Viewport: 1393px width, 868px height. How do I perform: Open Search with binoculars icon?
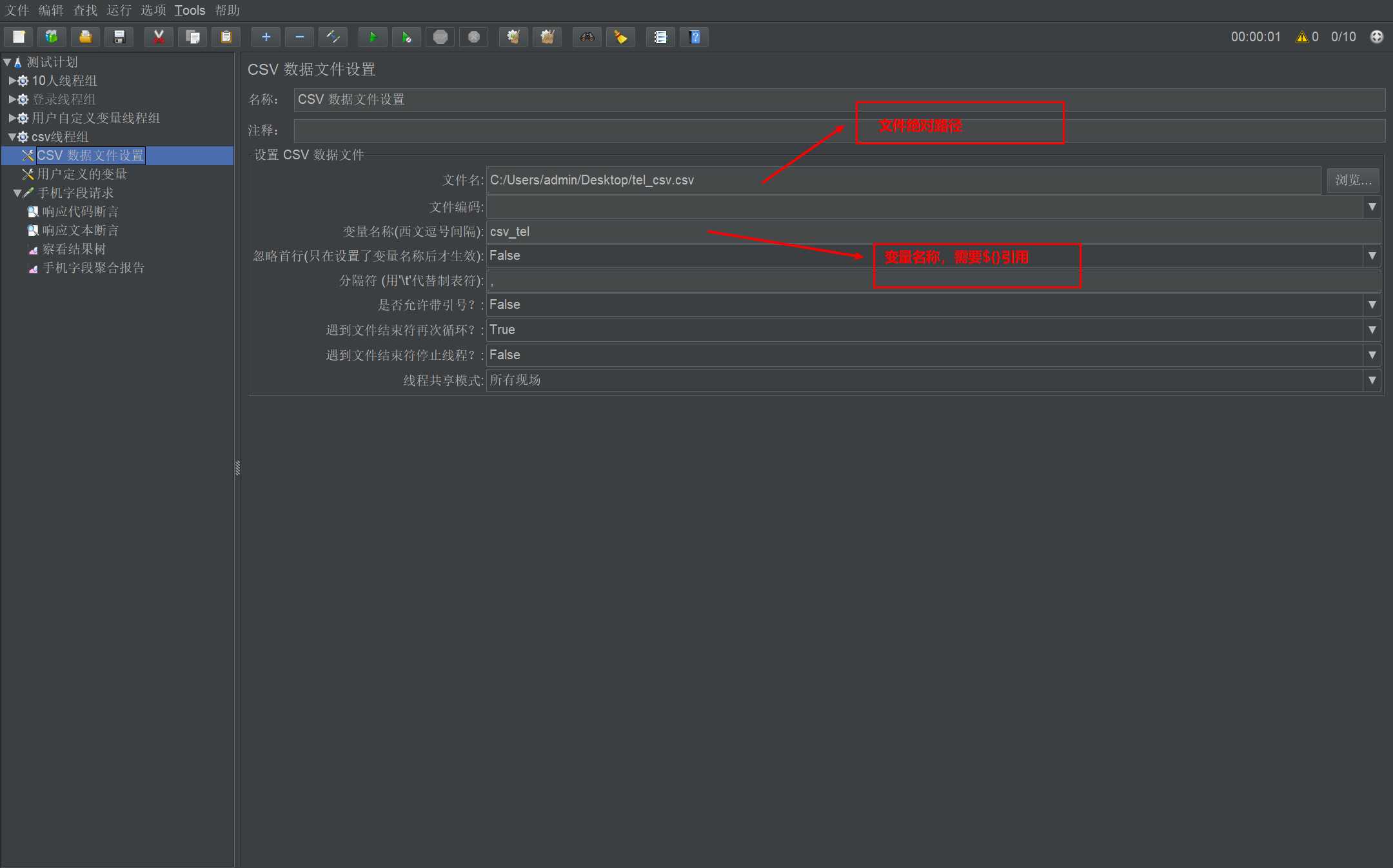[587, 37]
